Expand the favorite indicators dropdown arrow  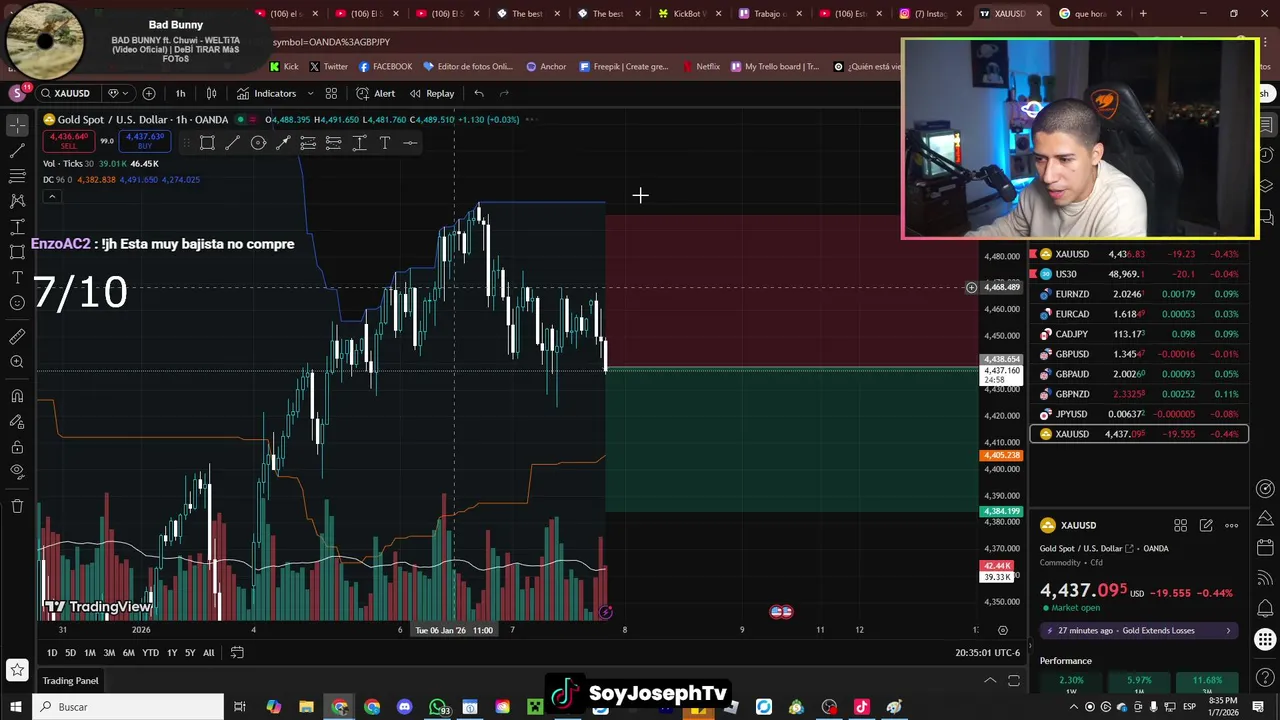[310, 93]
